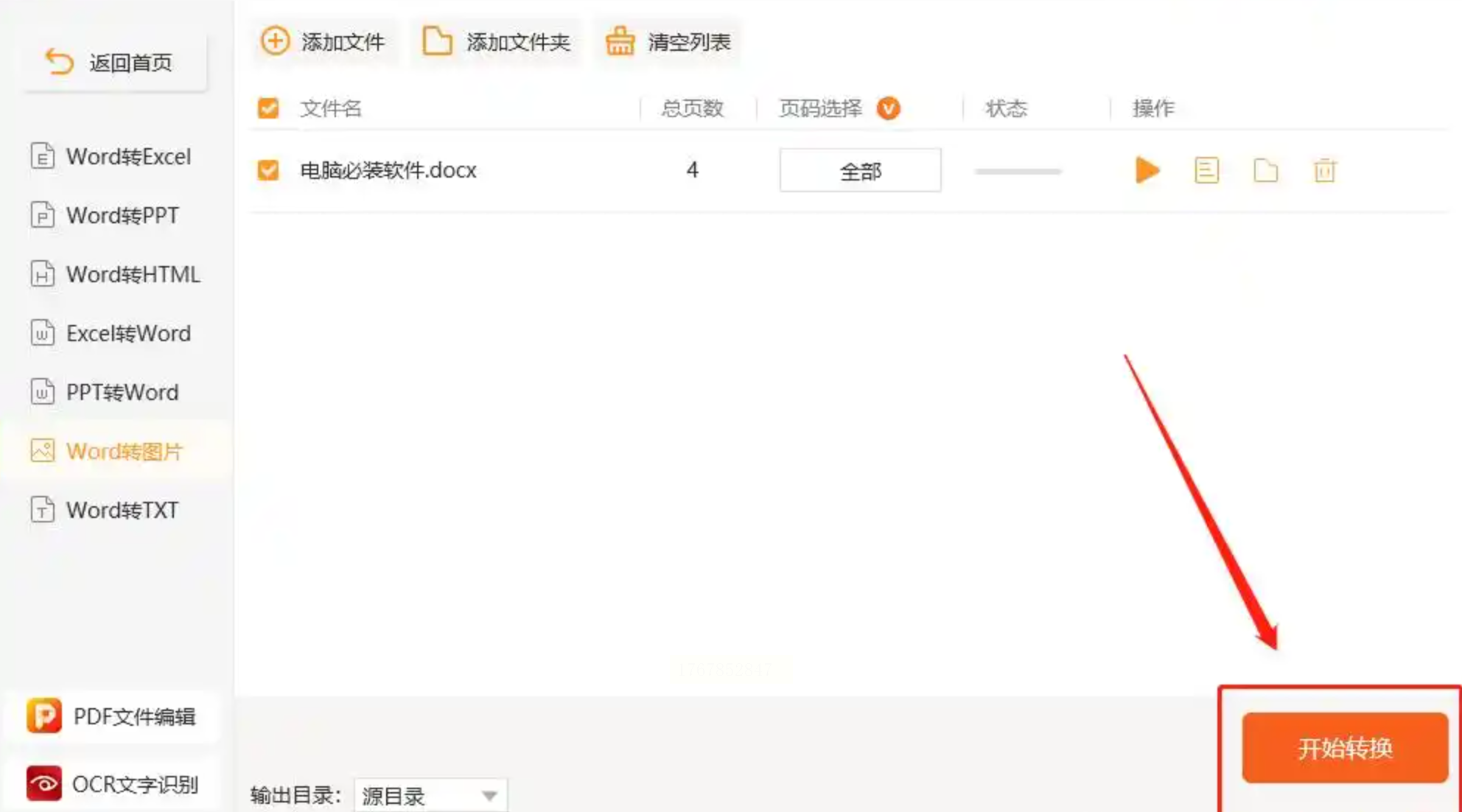The image size is (1462, 812).
Task: Expand the 页码选择 orange dropdown arrow
Action: tap(888, 108)
